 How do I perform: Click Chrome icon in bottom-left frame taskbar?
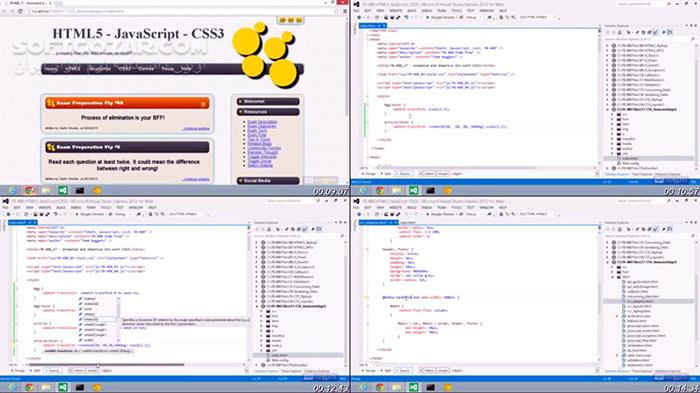(x=29, y=387)
